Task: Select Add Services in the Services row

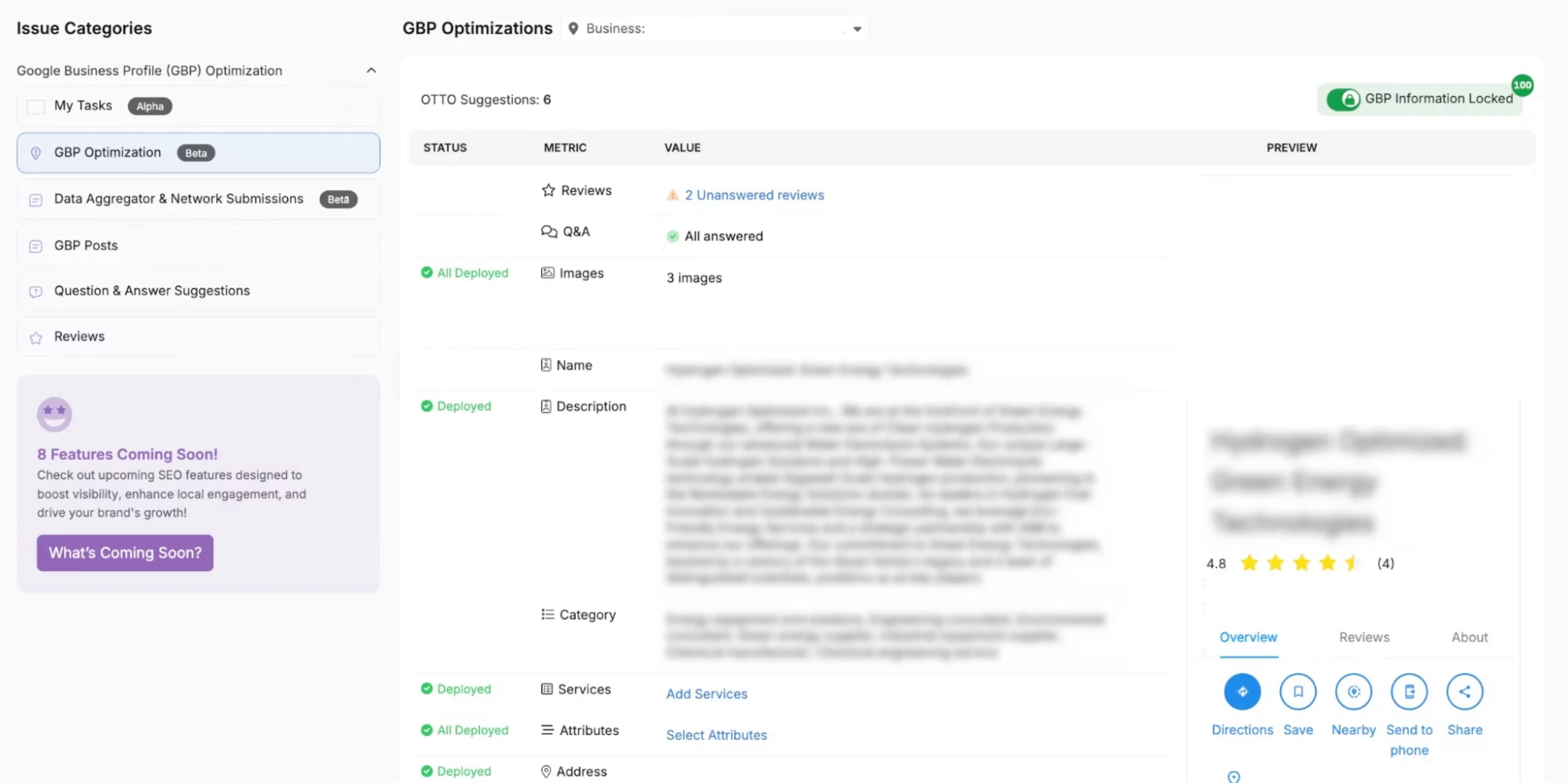Action: pyautogui.click(x=706, y=694)
